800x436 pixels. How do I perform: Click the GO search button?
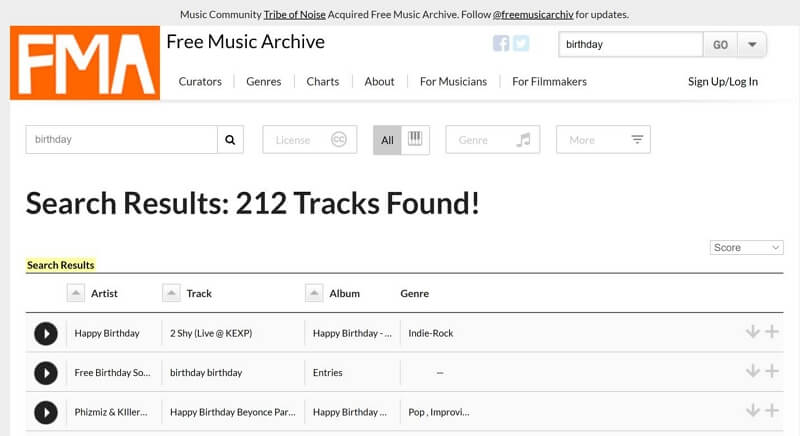coord(720,44)
